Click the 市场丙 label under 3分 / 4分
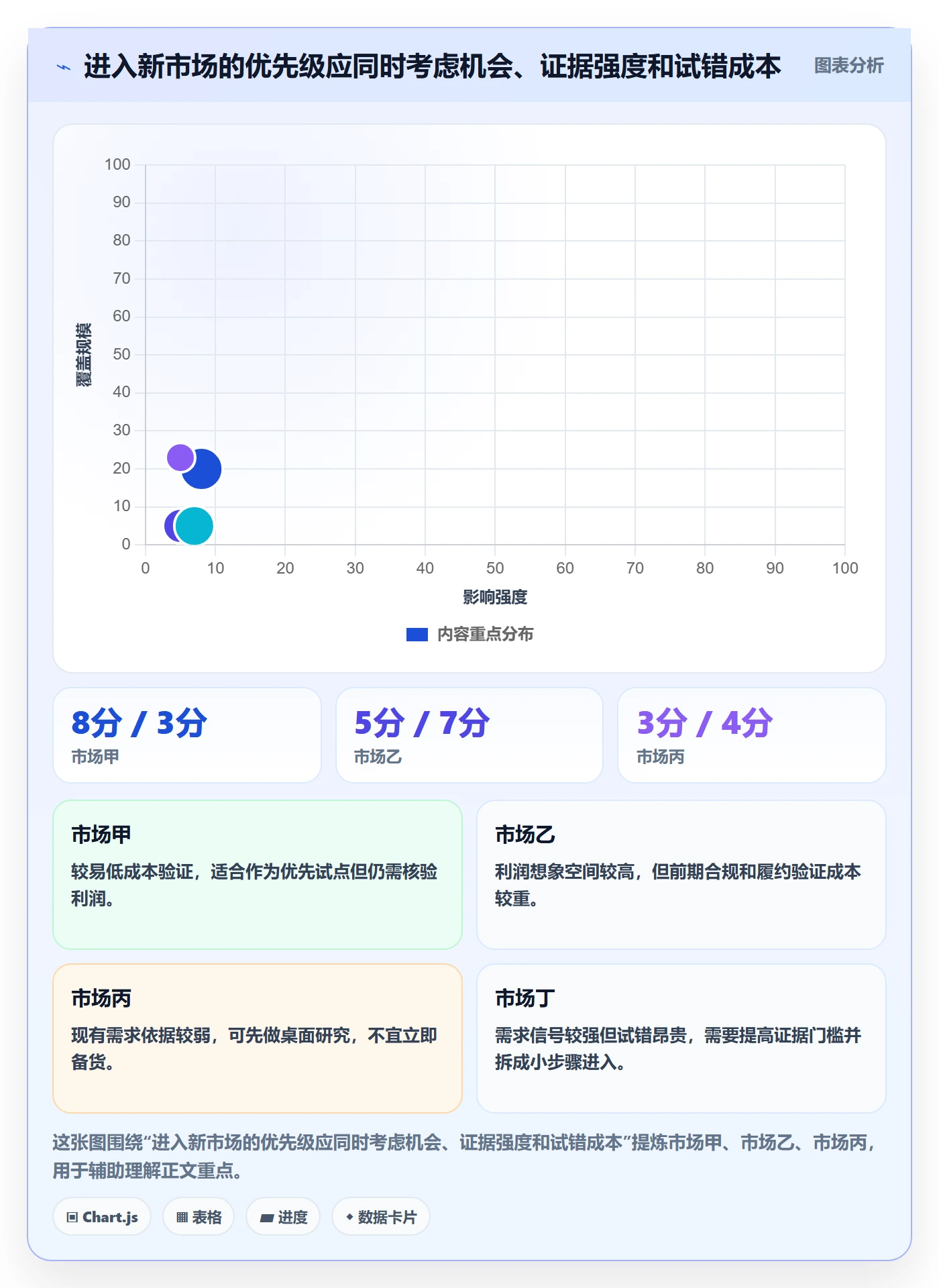The width and height of the screenshot is (939, 1288). point(661,757)
